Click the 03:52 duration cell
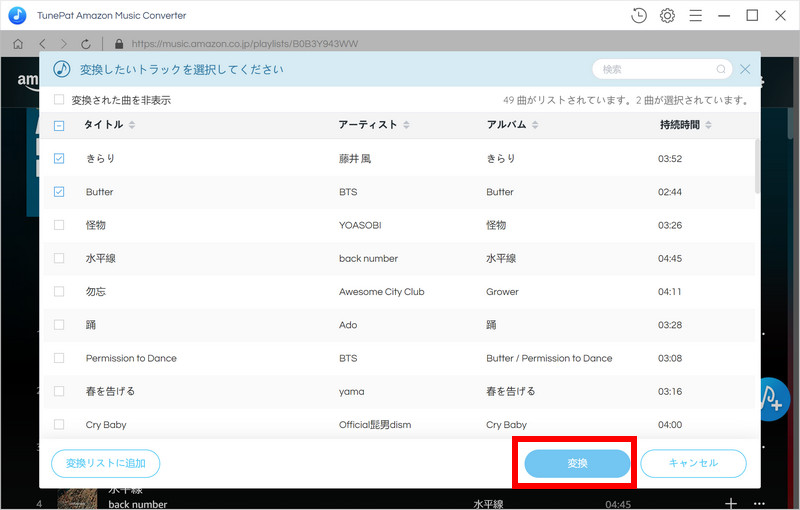Screen dimensions: 800x510 tap(670, 159)
